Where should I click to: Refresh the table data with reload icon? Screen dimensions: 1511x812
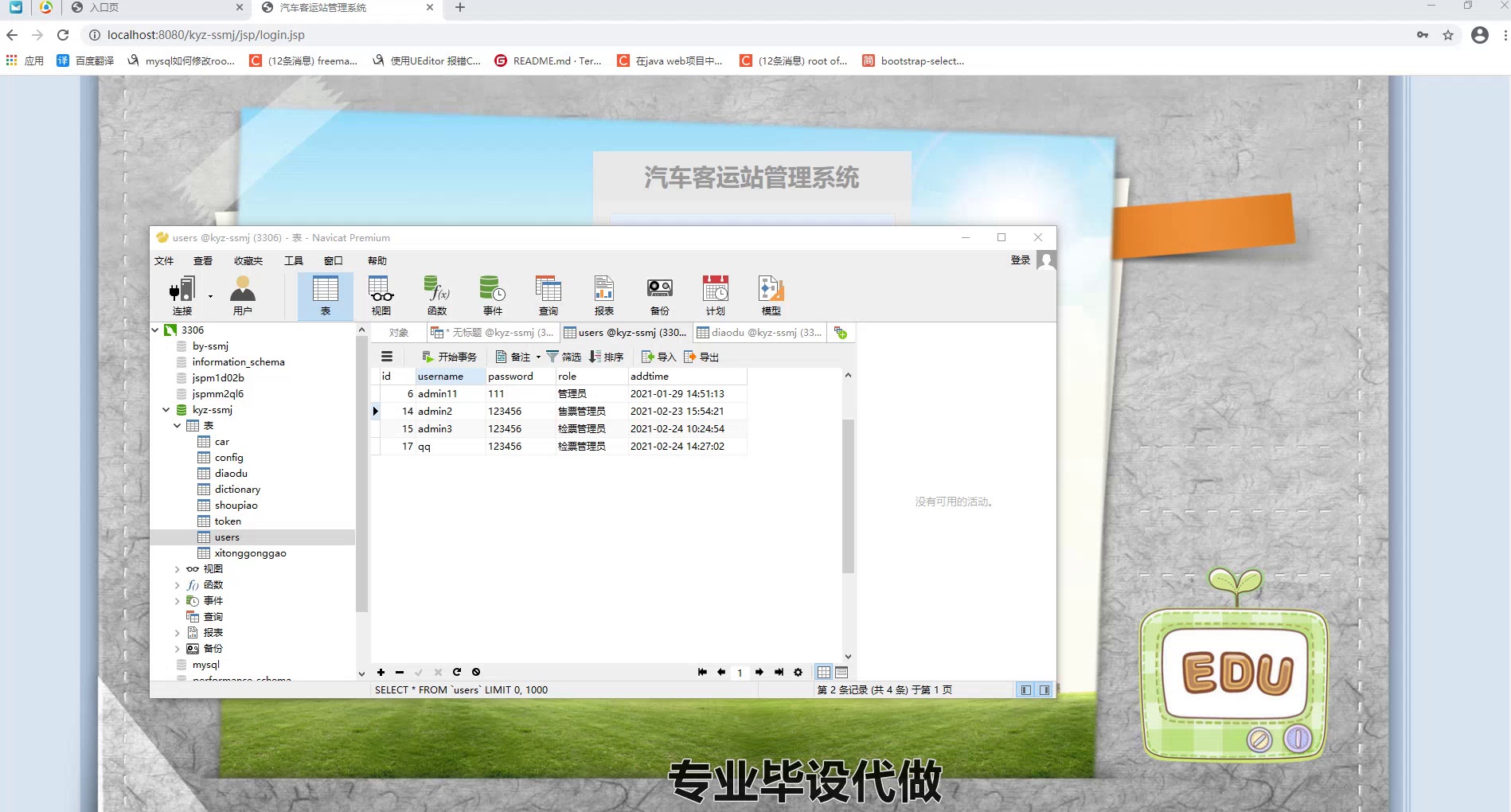coord(457,672)
